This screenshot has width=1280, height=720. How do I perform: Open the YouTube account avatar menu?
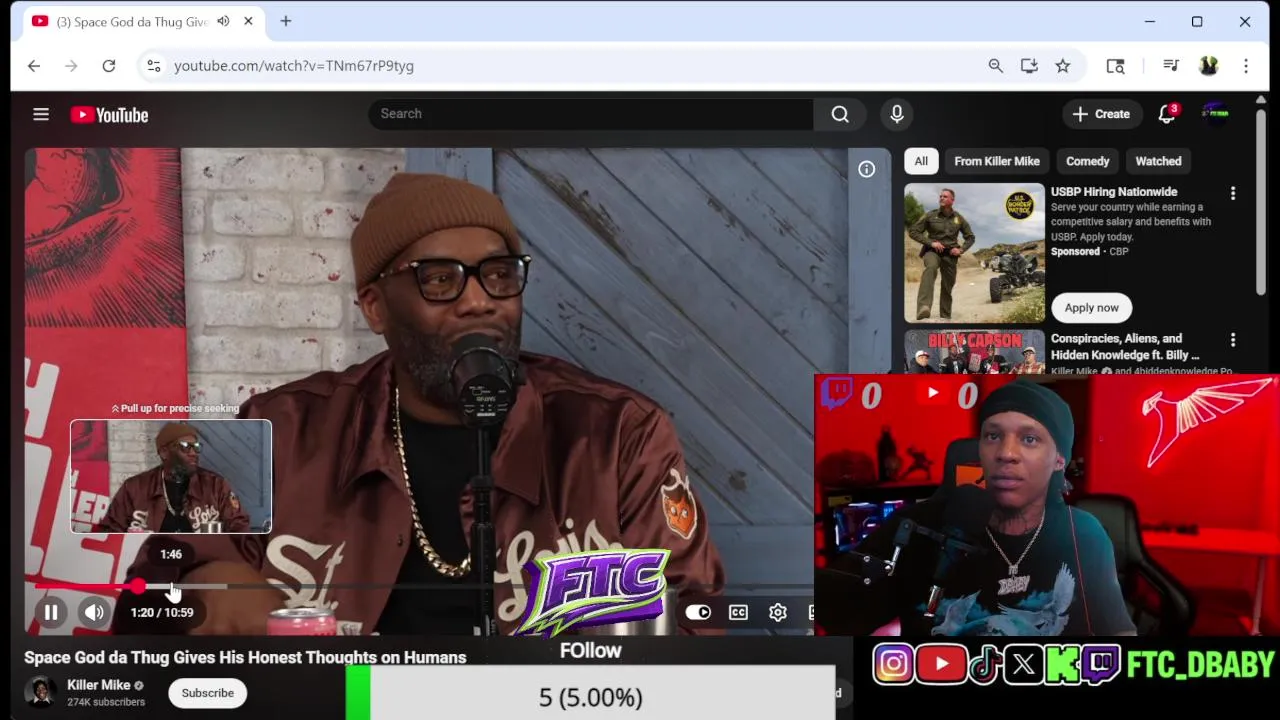coord(1215,114)
